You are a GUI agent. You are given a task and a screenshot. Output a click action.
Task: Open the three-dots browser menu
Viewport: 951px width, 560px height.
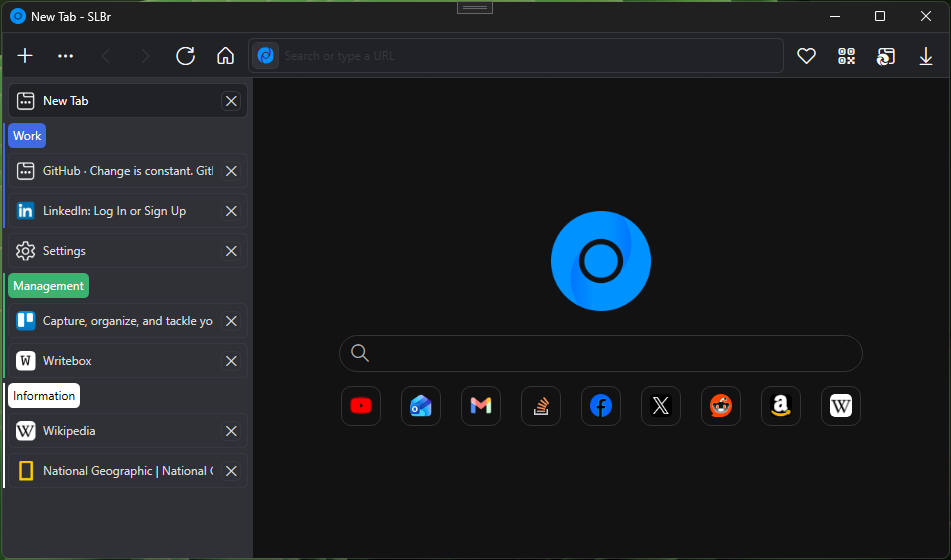point(66,56)
